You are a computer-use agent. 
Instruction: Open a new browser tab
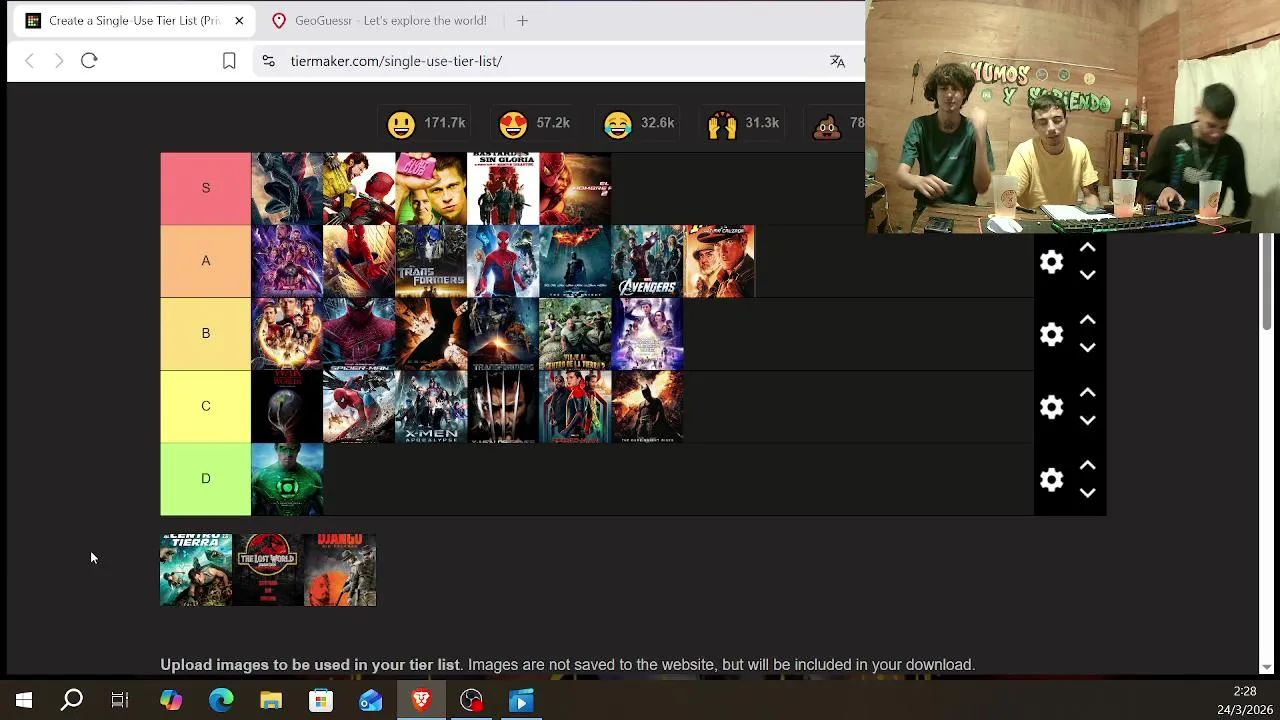[x=522, y=20]
